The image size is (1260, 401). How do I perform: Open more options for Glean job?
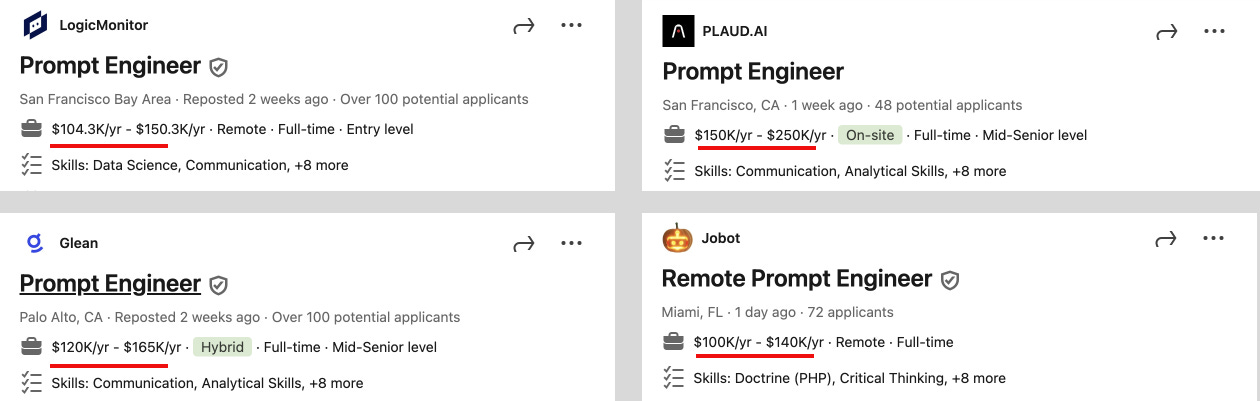coord(571,243)
